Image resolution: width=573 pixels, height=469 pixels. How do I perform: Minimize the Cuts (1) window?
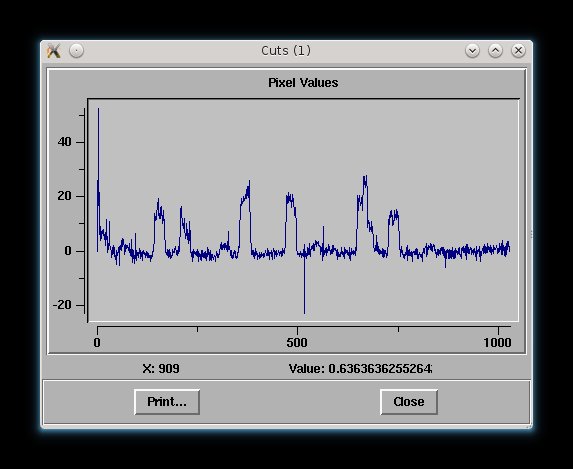[x=472, y=50]
